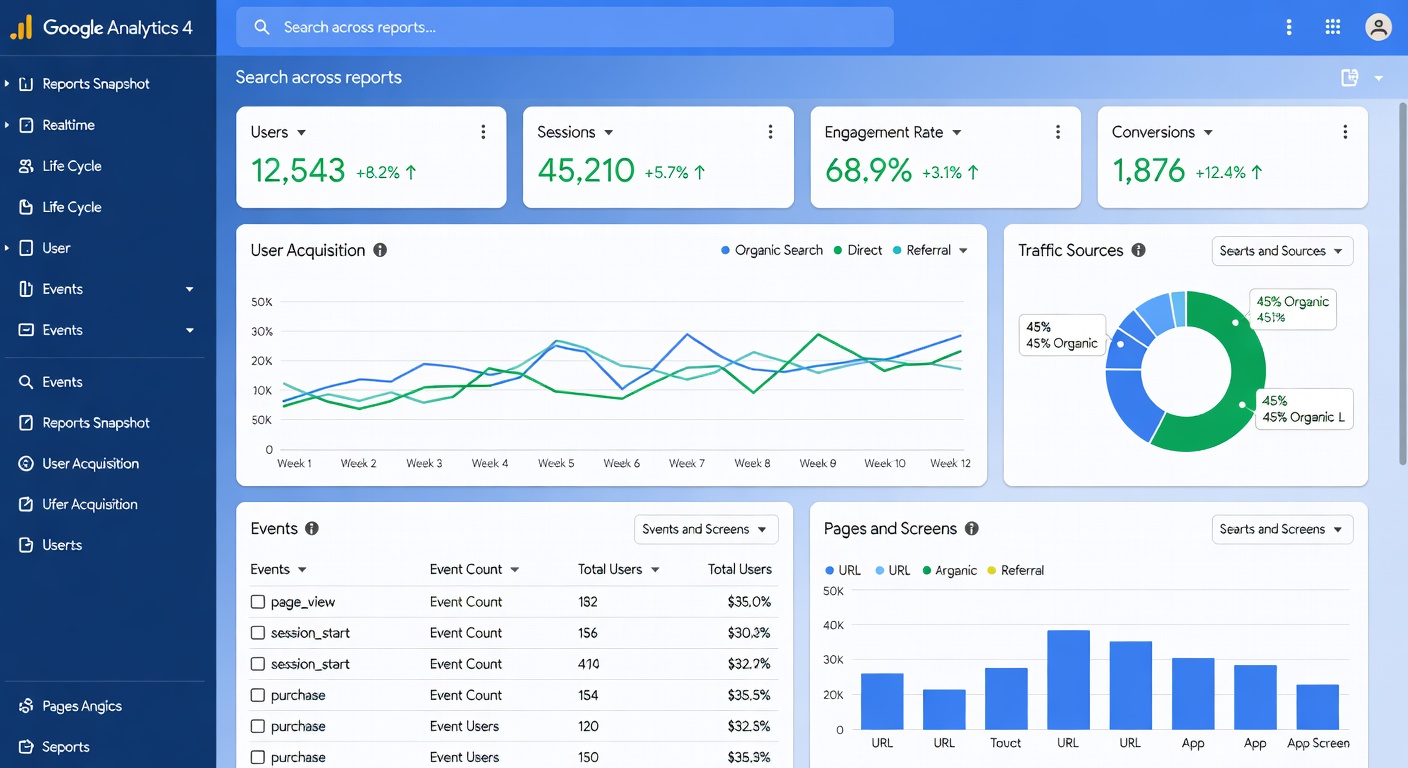Click the search across reports field
Image resolution: width=1408 pixels, height=768 pixels.
(x=563, y=27)
